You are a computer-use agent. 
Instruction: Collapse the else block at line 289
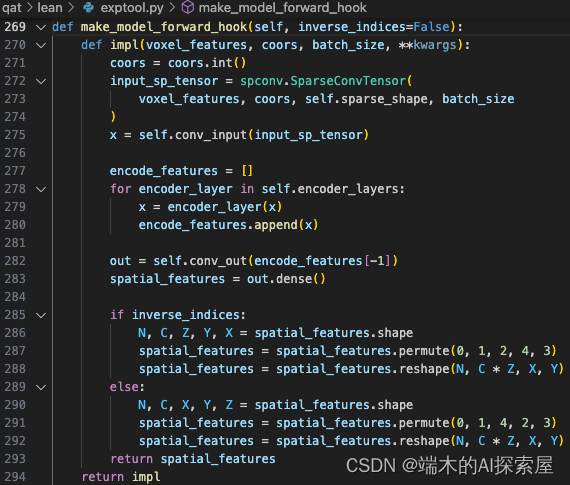(41, 387)
